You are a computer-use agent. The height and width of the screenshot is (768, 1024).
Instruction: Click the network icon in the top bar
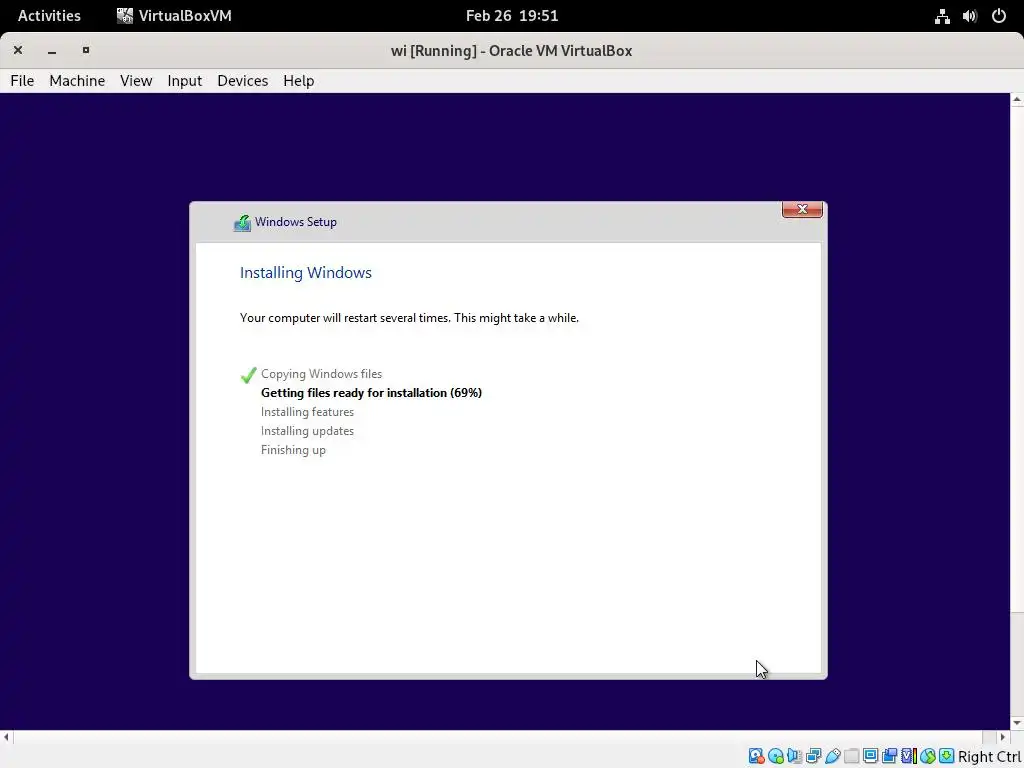[x=942, y=16]
